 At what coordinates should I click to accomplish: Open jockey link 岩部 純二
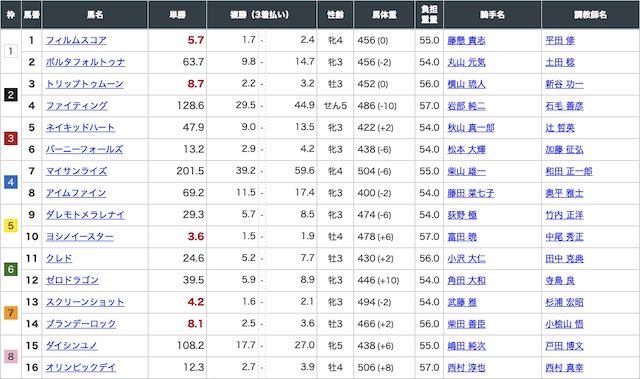(467, 106)
